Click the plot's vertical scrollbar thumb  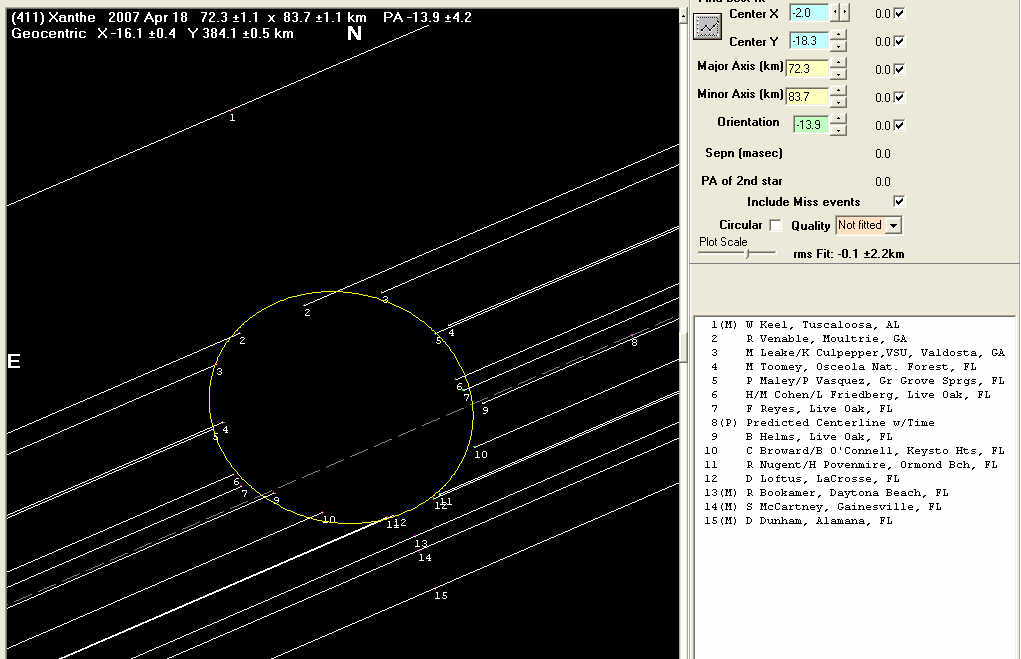coord(683,347)
